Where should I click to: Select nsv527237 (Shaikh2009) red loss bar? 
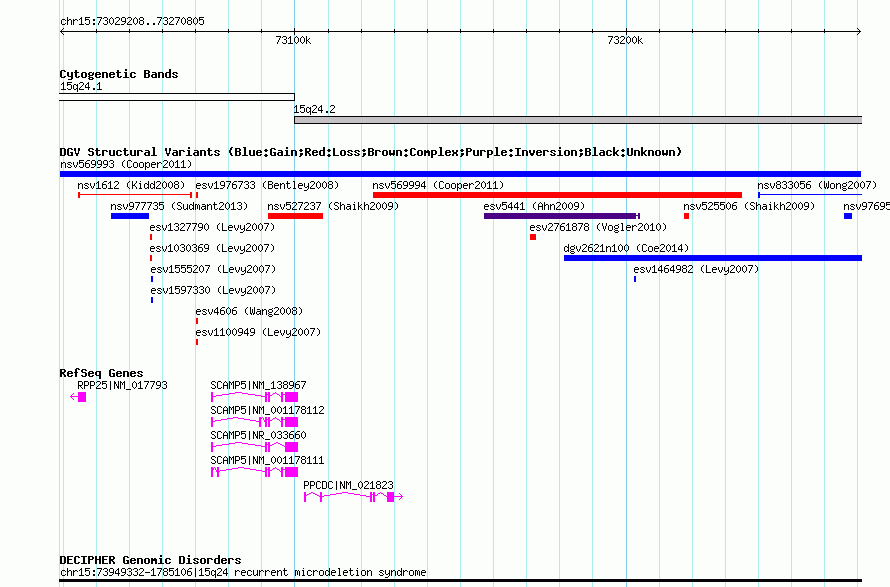point(295,216)
